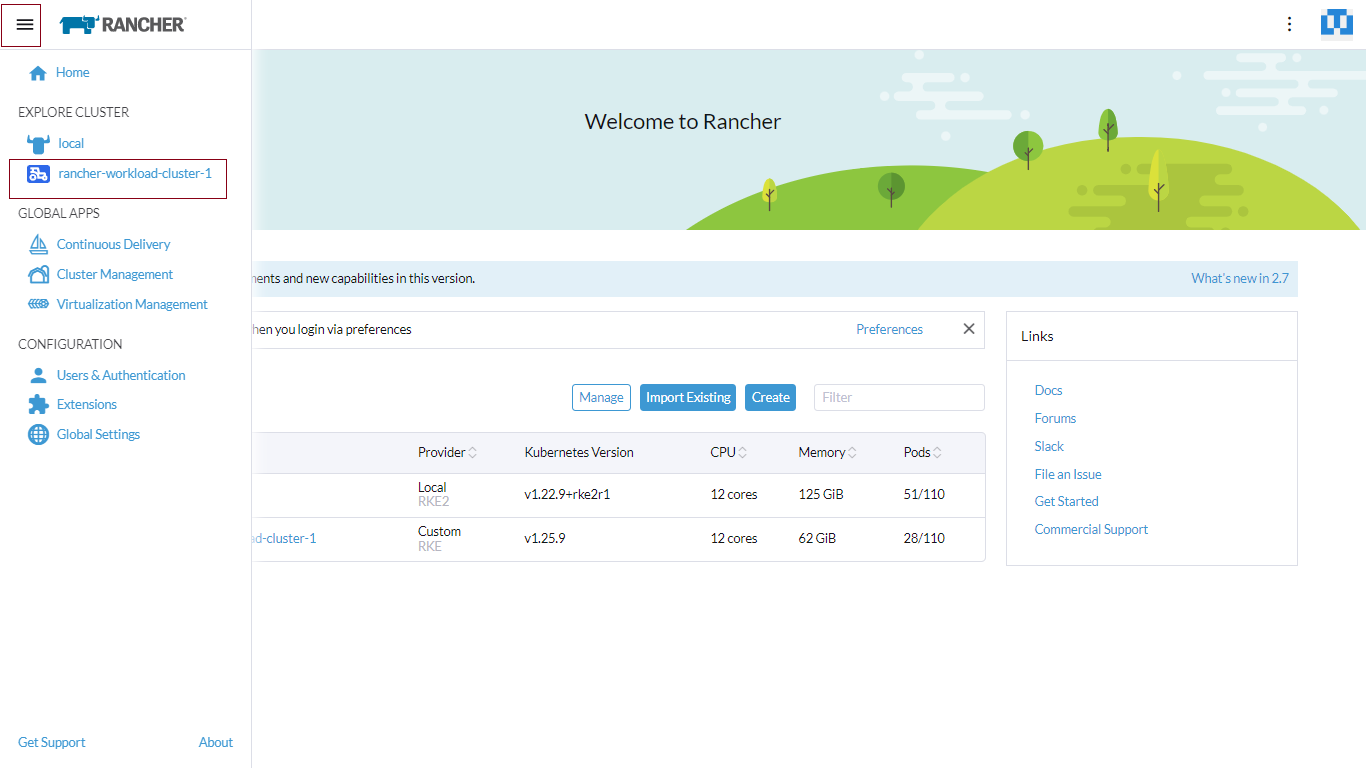This screenshot has height=768, width=1366.
Task: Open the Commercial Support link
Action: pyautogui.click(x=1091, y=529)
